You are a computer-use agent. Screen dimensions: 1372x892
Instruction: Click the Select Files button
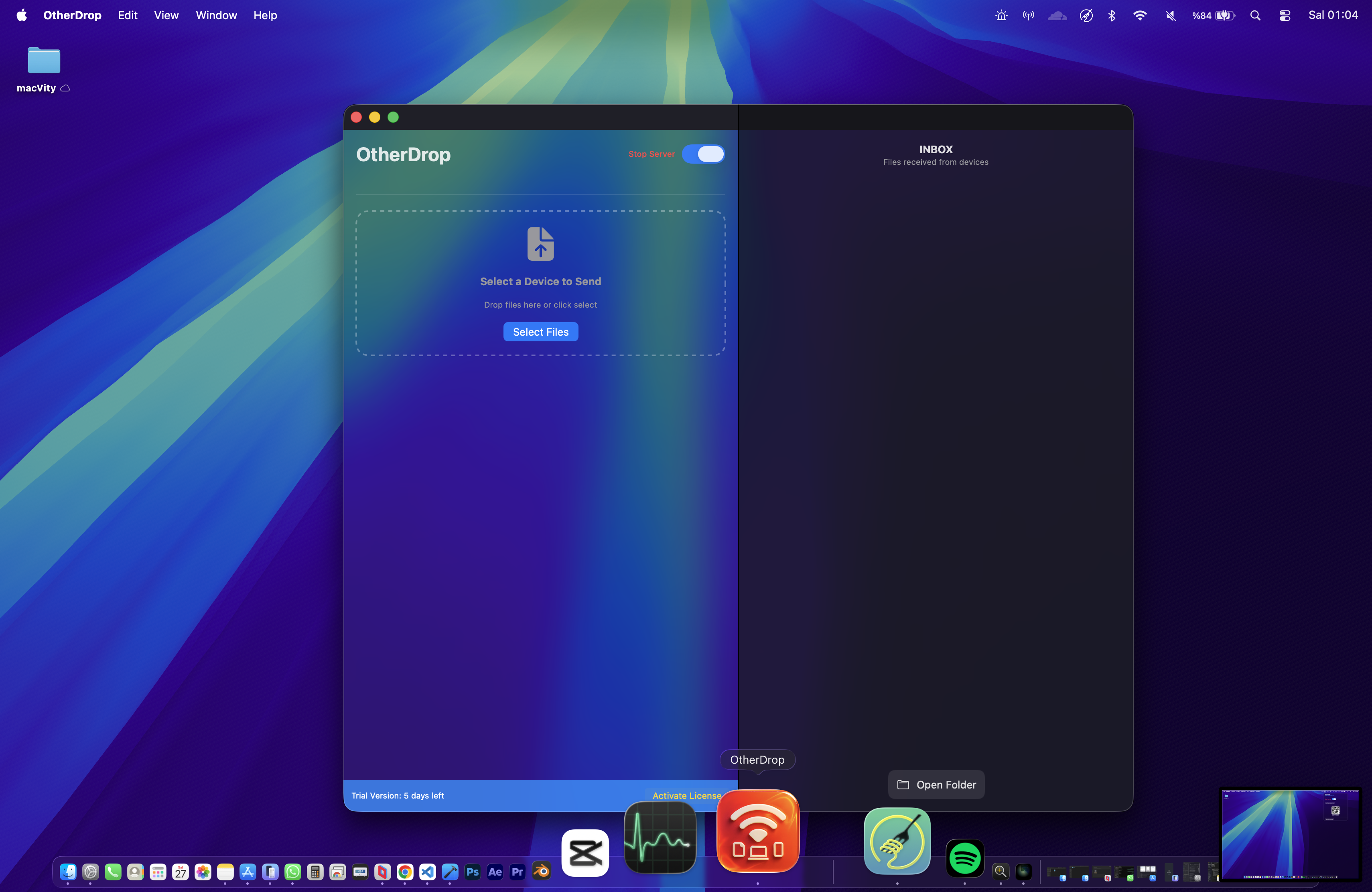[x=540, y=331]
